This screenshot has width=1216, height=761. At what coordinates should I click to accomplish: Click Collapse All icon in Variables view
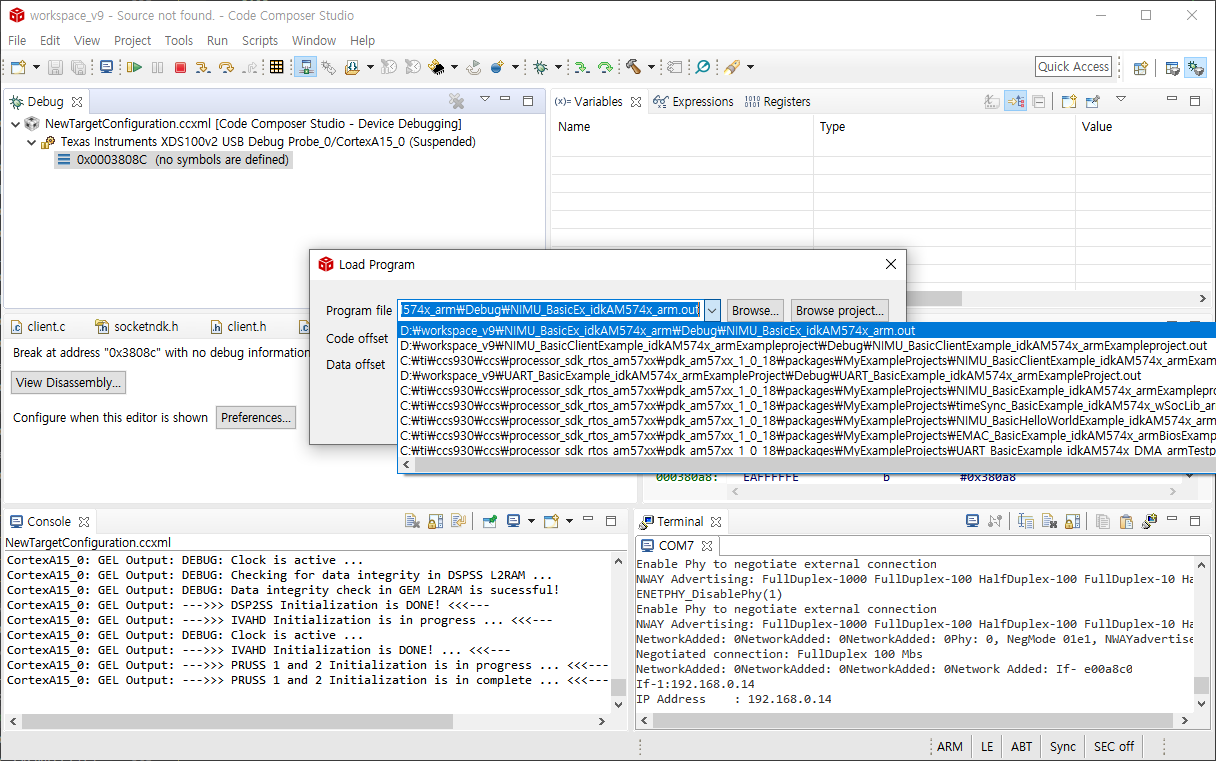[x=1039, y=101]
